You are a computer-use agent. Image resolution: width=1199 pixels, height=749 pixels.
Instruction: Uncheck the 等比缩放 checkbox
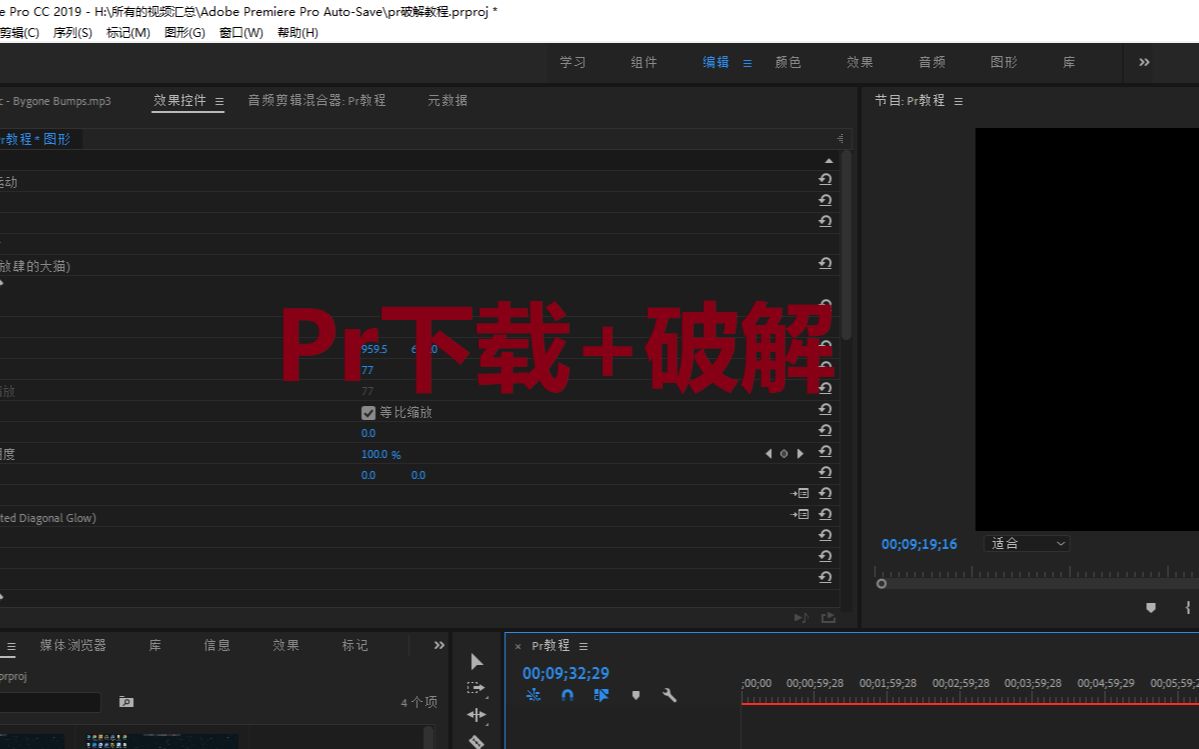[368, 412]
